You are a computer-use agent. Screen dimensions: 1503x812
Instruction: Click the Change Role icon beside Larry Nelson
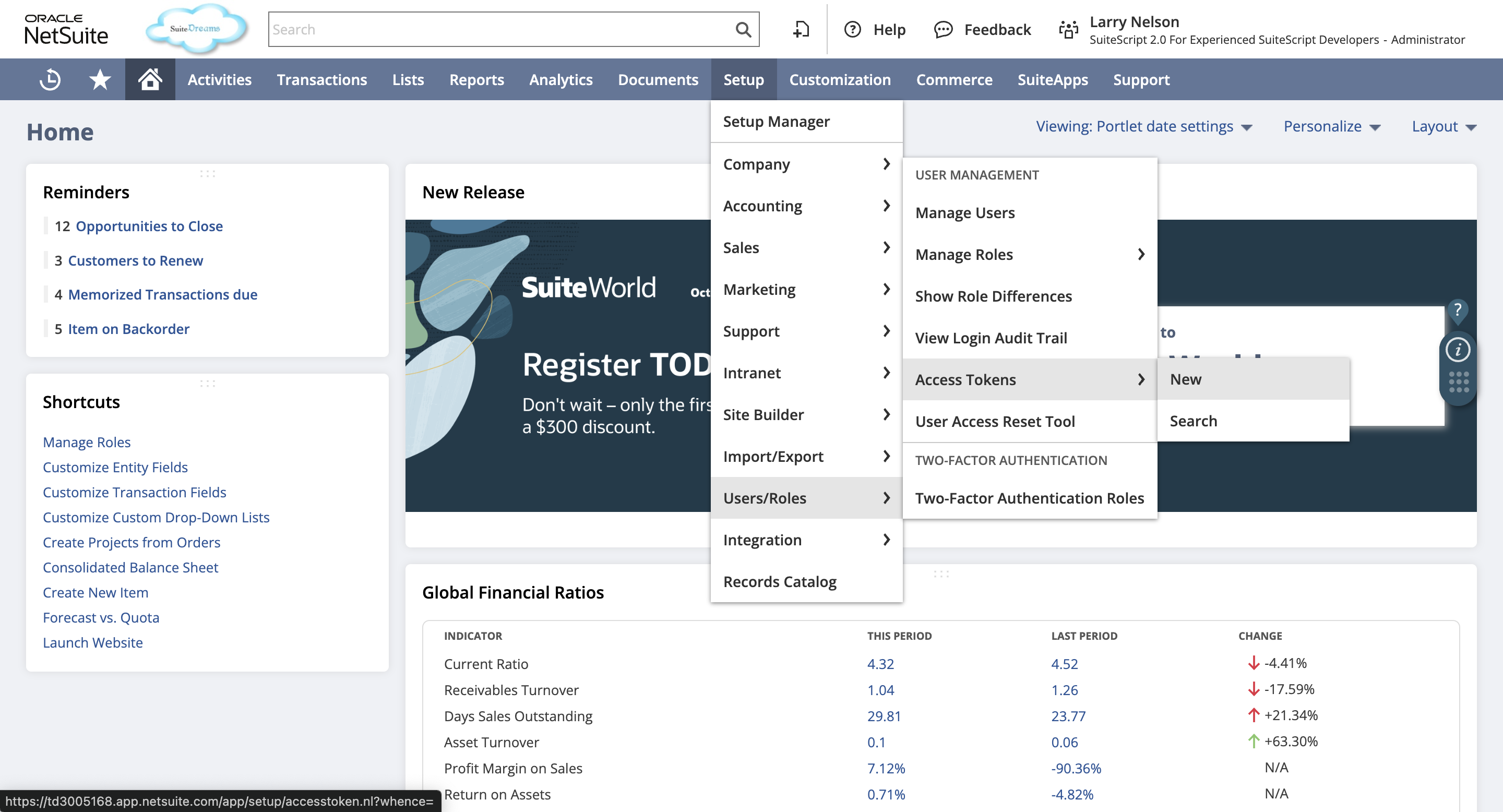point(1068,29)
